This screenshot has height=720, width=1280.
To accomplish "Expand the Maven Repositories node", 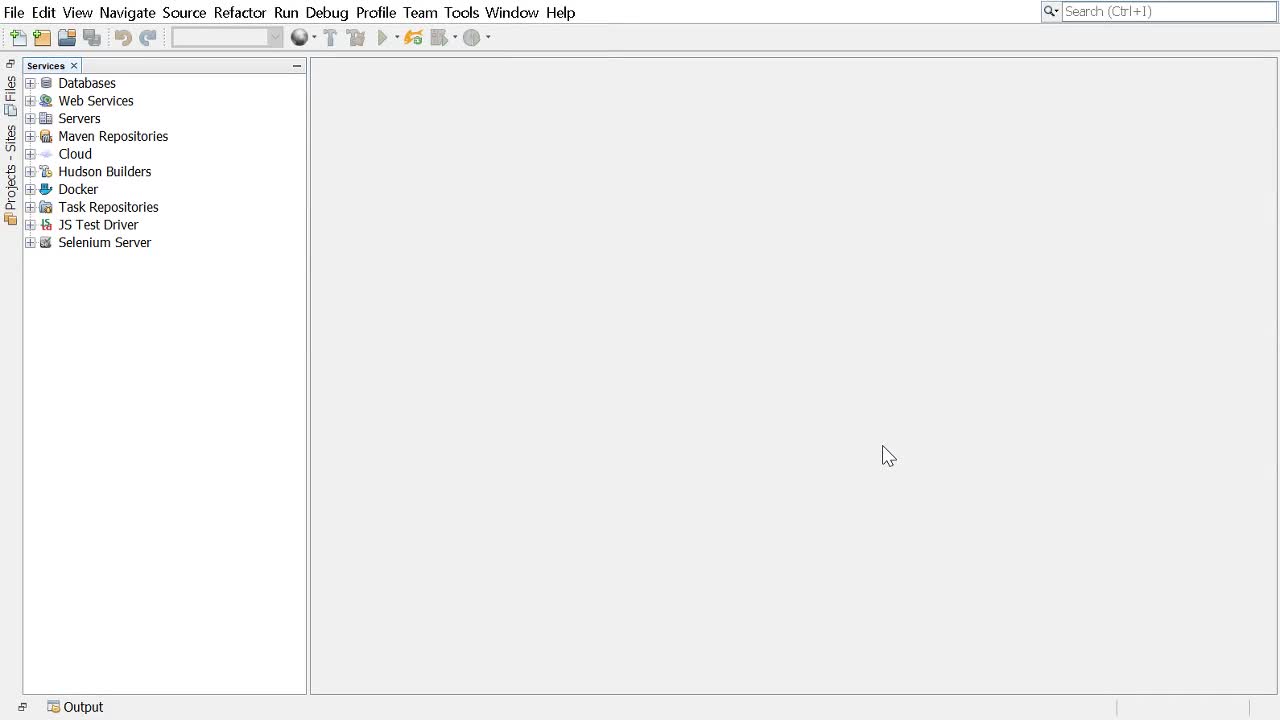I will [30, 136].
